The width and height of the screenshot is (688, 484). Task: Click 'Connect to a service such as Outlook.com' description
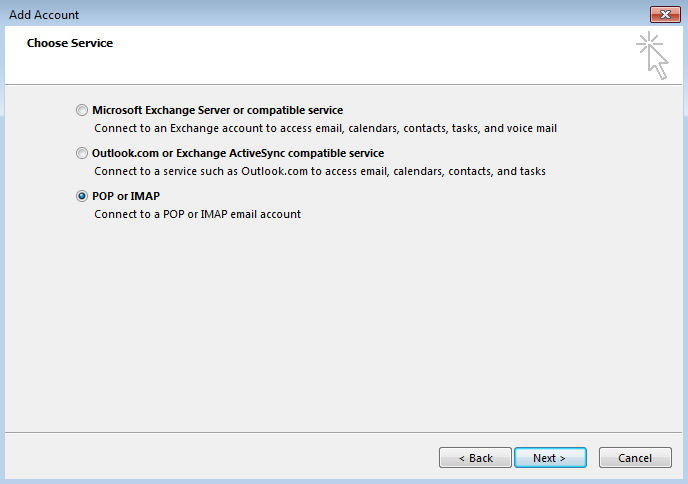320,171
